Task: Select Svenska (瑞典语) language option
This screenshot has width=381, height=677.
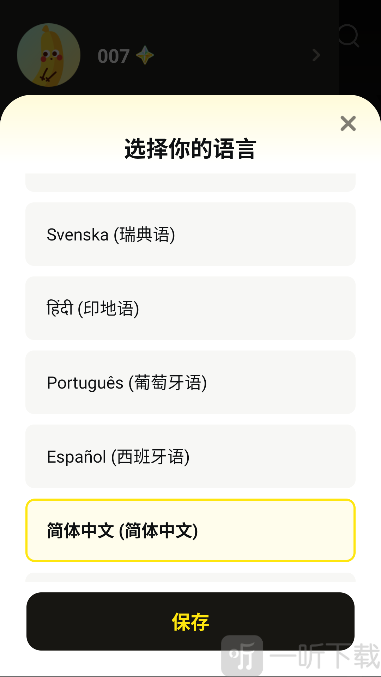Action: 190,234
